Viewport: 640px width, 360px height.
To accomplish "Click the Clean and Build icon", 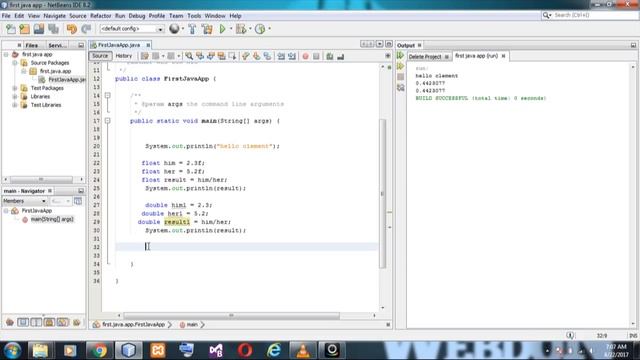I will (207, 29).
